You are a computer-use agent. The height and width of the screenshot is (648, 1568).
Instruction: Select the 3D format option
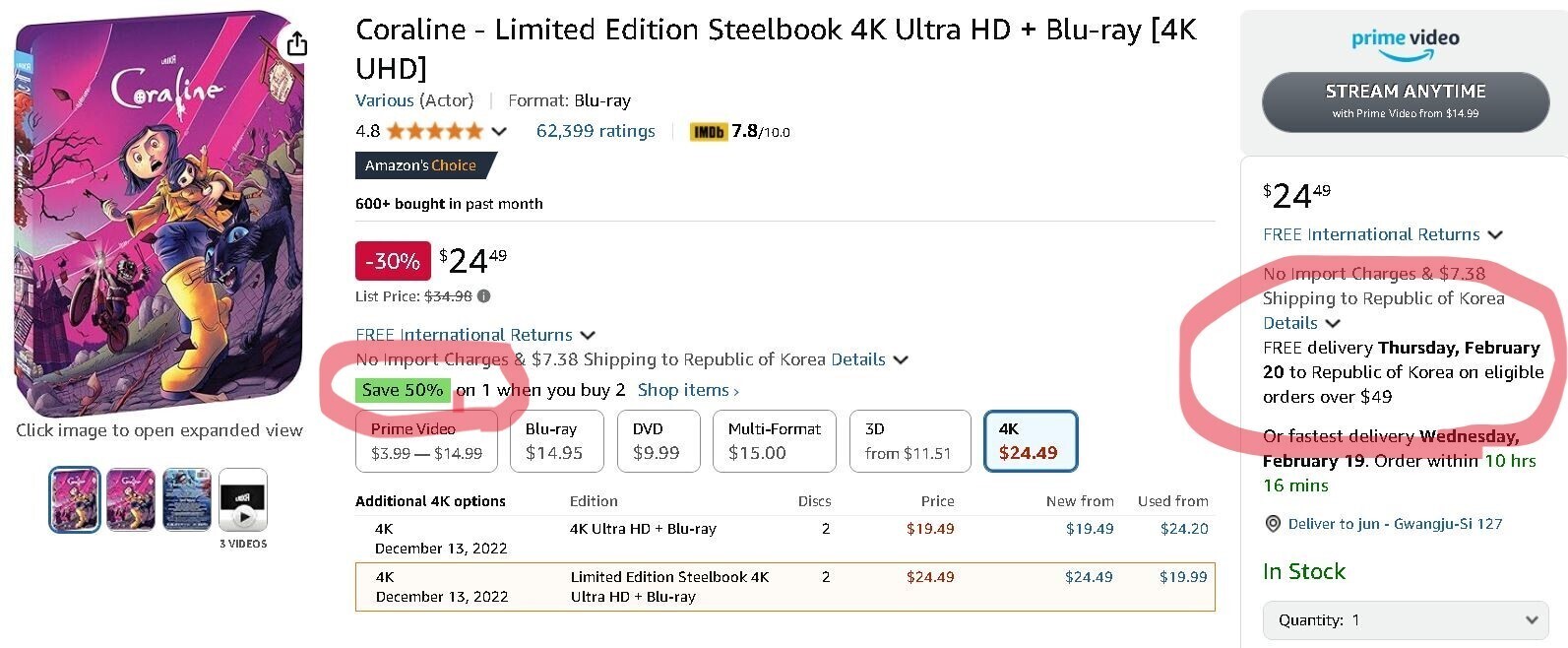[x=907, y=441]
